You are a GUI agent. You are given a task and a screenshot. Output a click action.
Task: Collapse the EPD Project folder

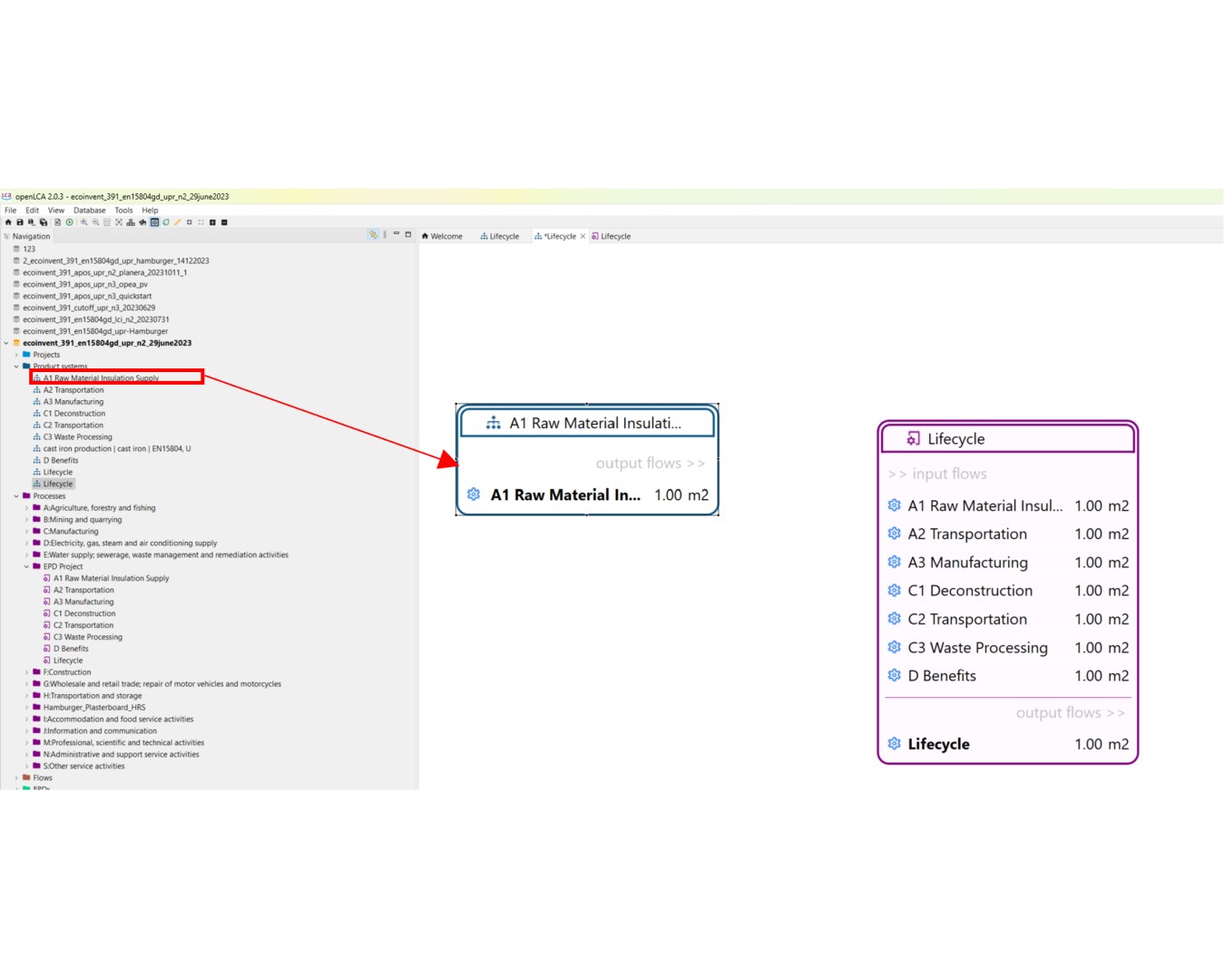(x=26, y=566)
